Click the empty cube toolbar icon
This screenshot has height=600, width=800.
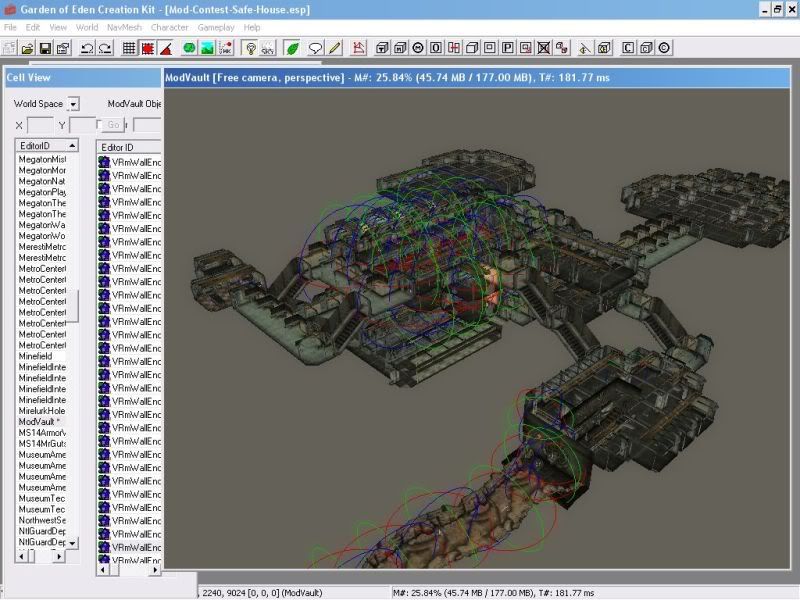tap(472, 48)
